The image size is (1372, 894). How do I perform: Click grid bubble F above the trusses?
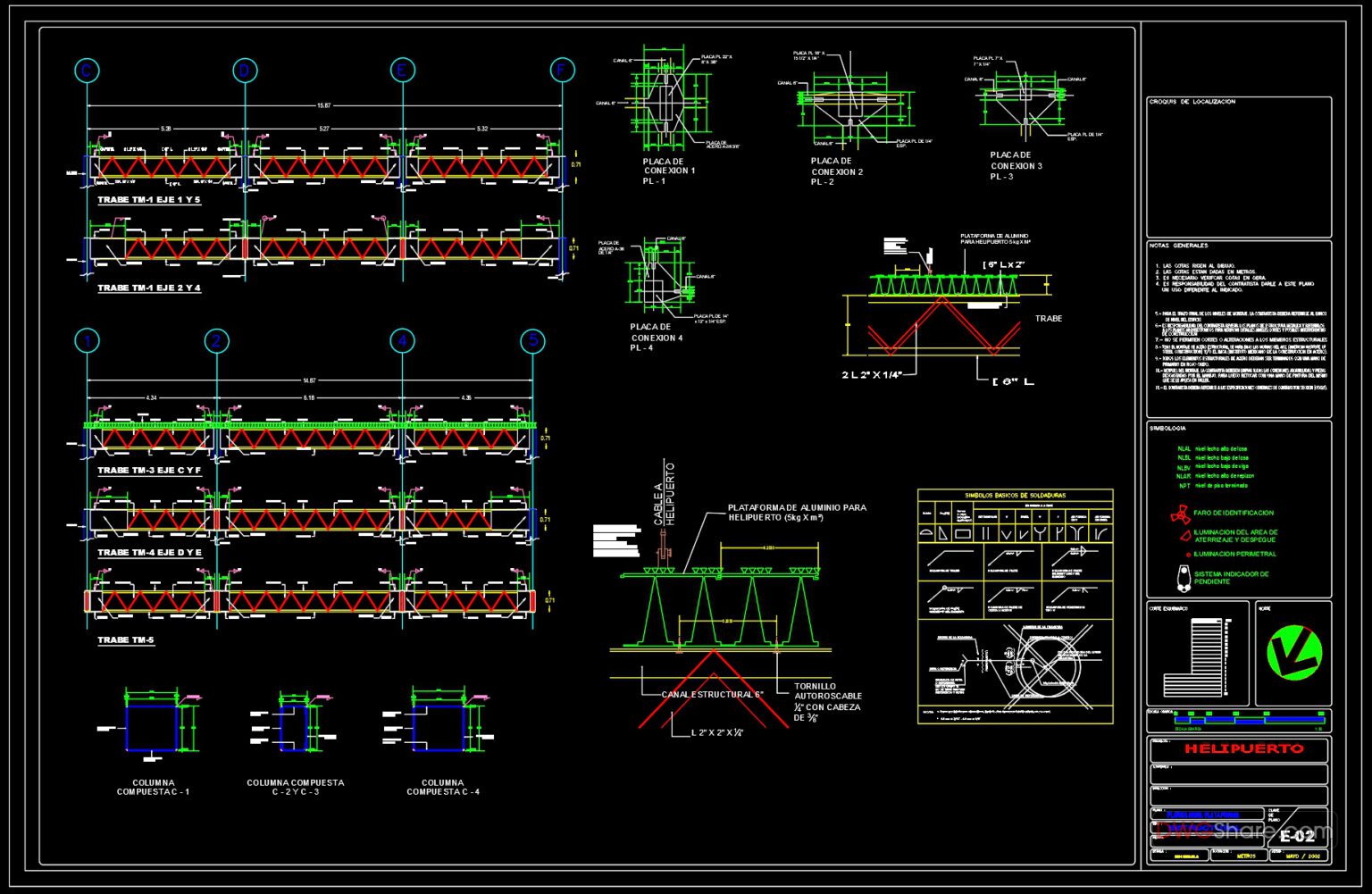[563, 68]
